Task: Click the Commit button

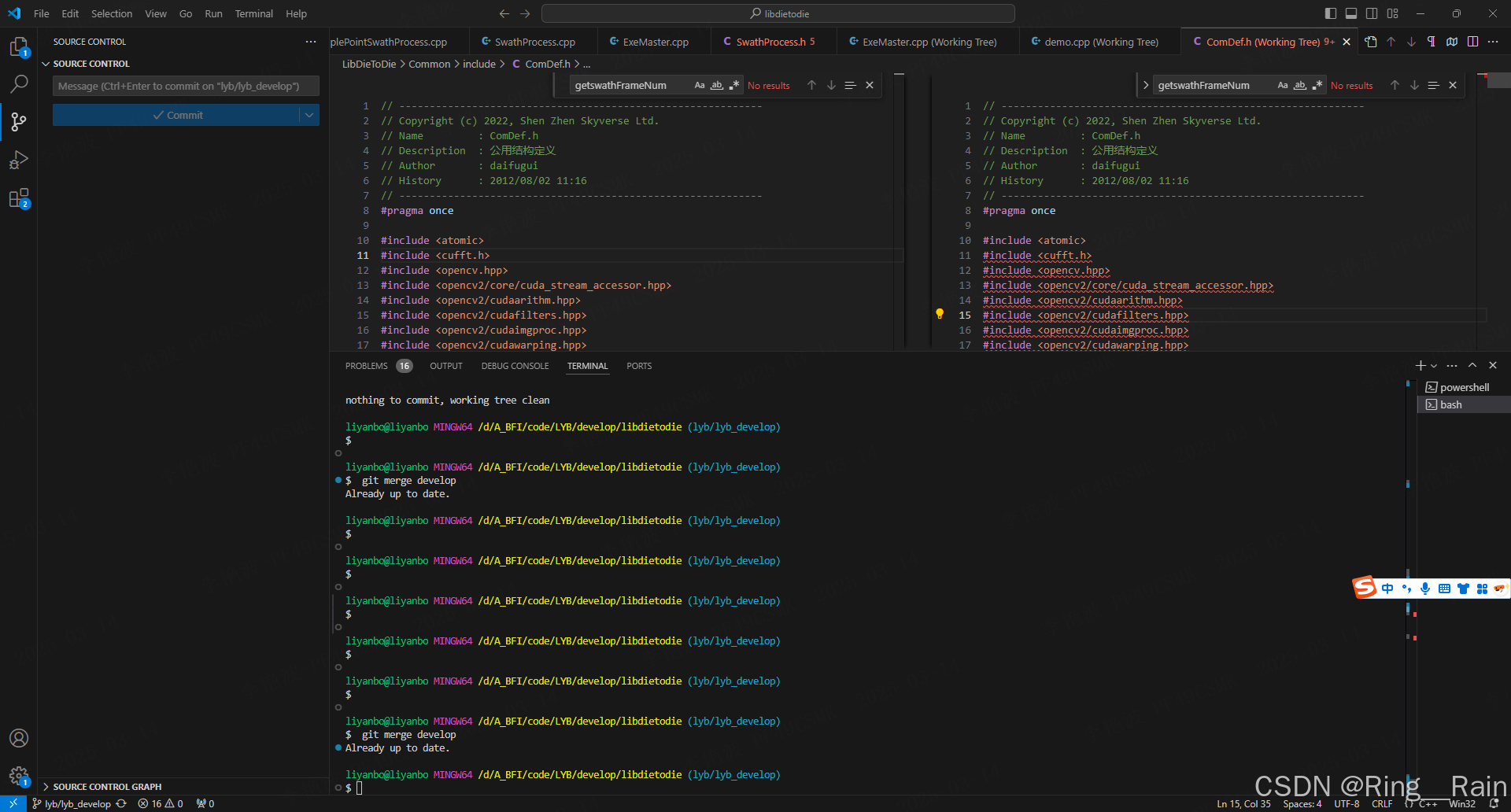Action: pos(179,114)
